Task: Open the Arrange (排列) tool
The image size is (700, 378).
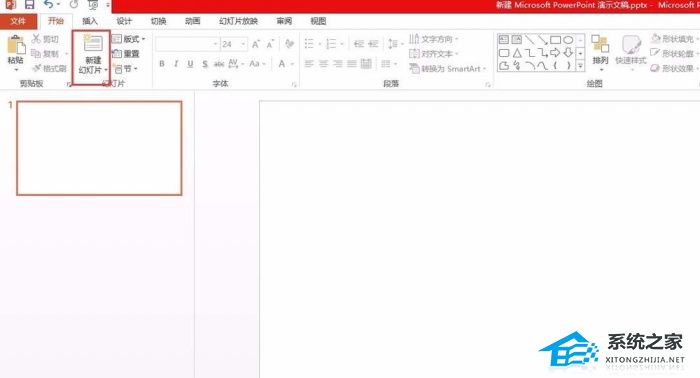Action: coord(600,50)
